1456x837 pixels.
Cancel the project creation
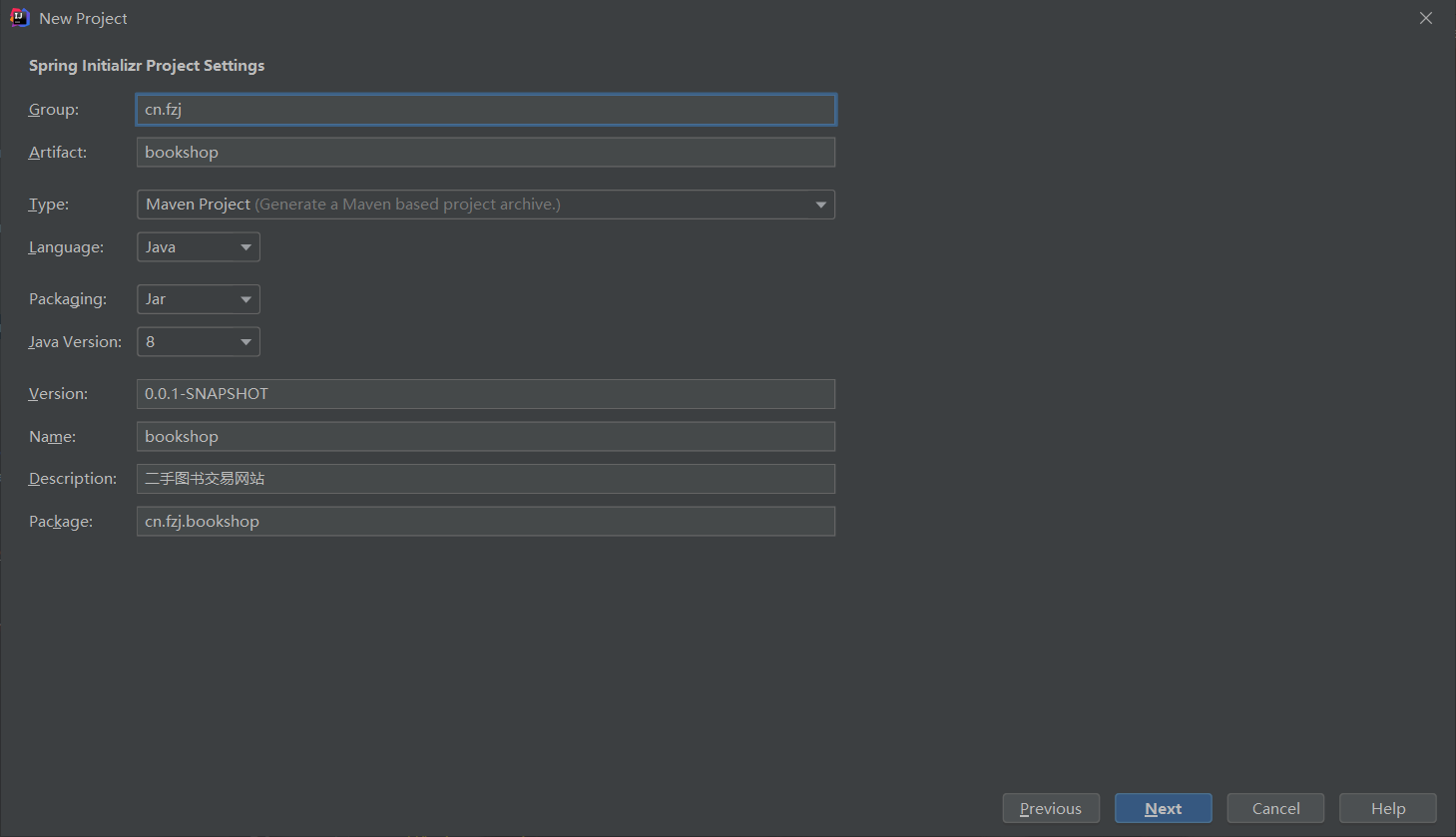point(1275,808)
